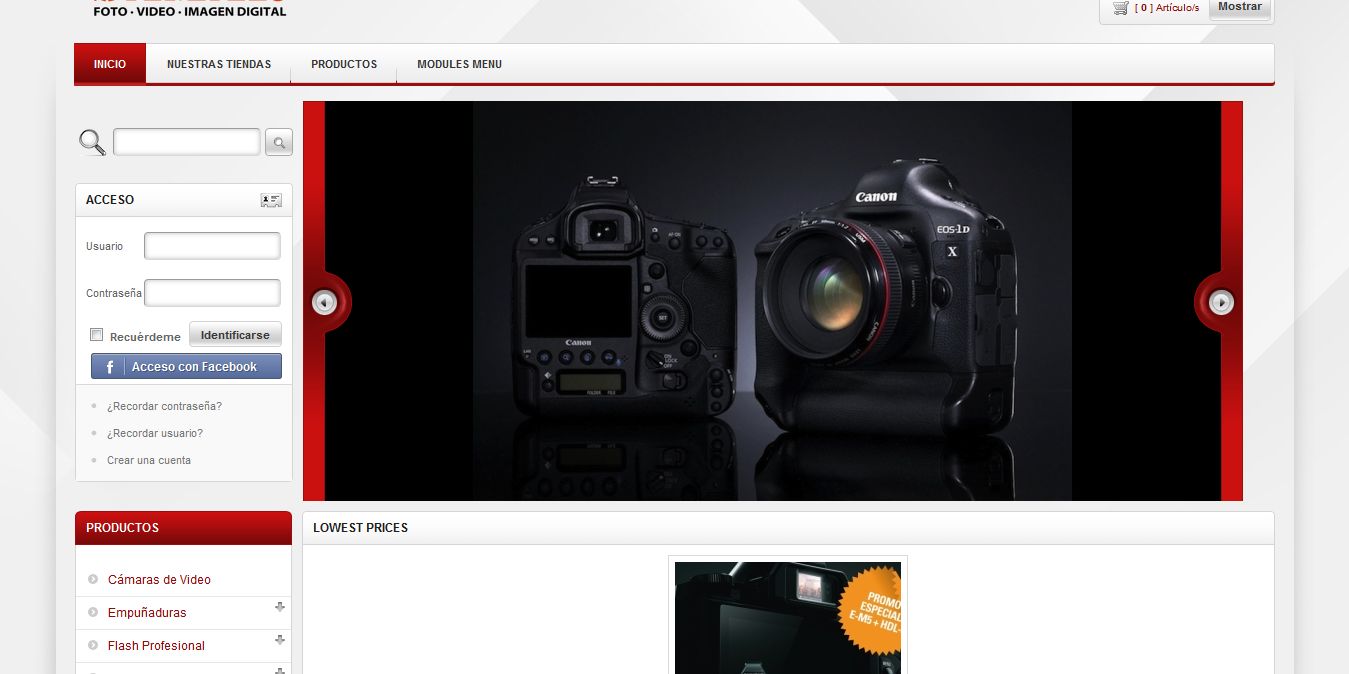The image size is (1349, 674).
Task: Open Empuñaduras category
Action: 147,613
